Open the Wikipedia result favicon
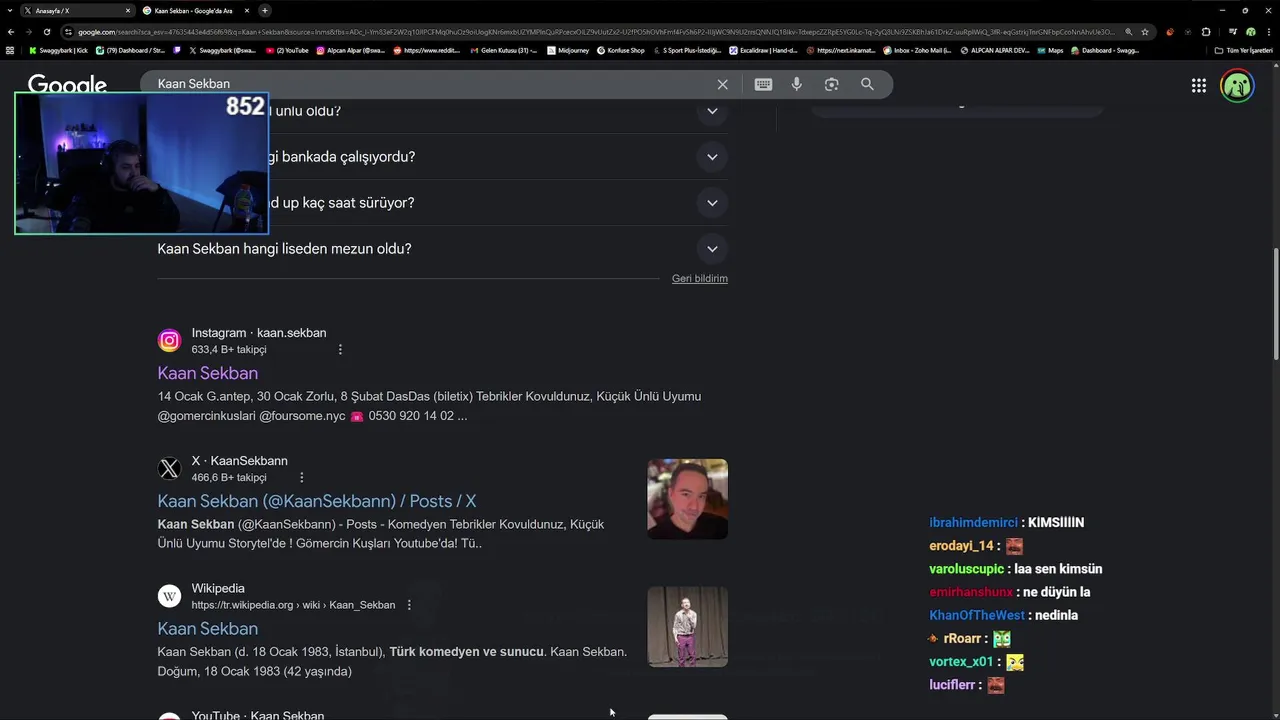 (x=169, y=597)
